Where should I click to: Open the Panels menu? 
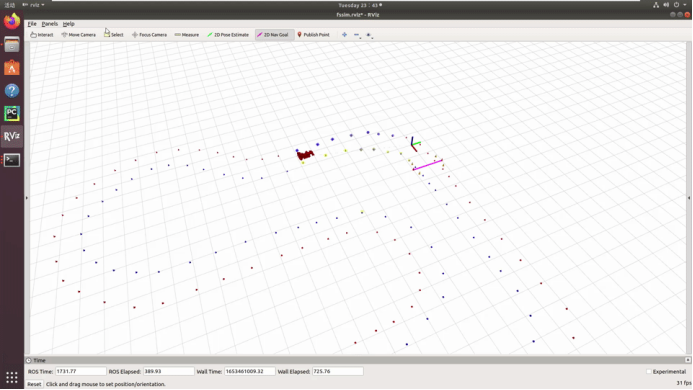[50, 24]
